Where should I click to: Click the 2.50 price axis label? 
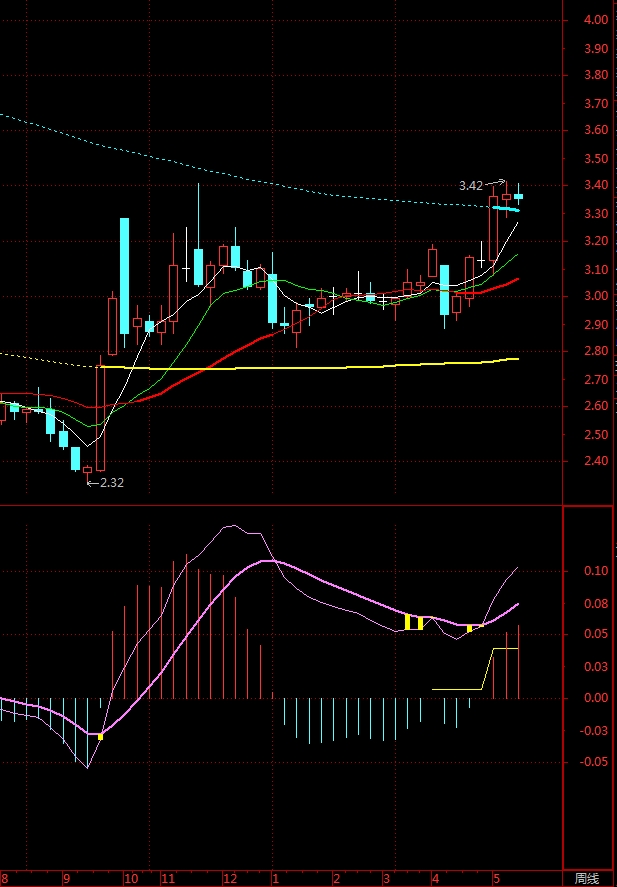pyautogui.click(x=596, y=434)
